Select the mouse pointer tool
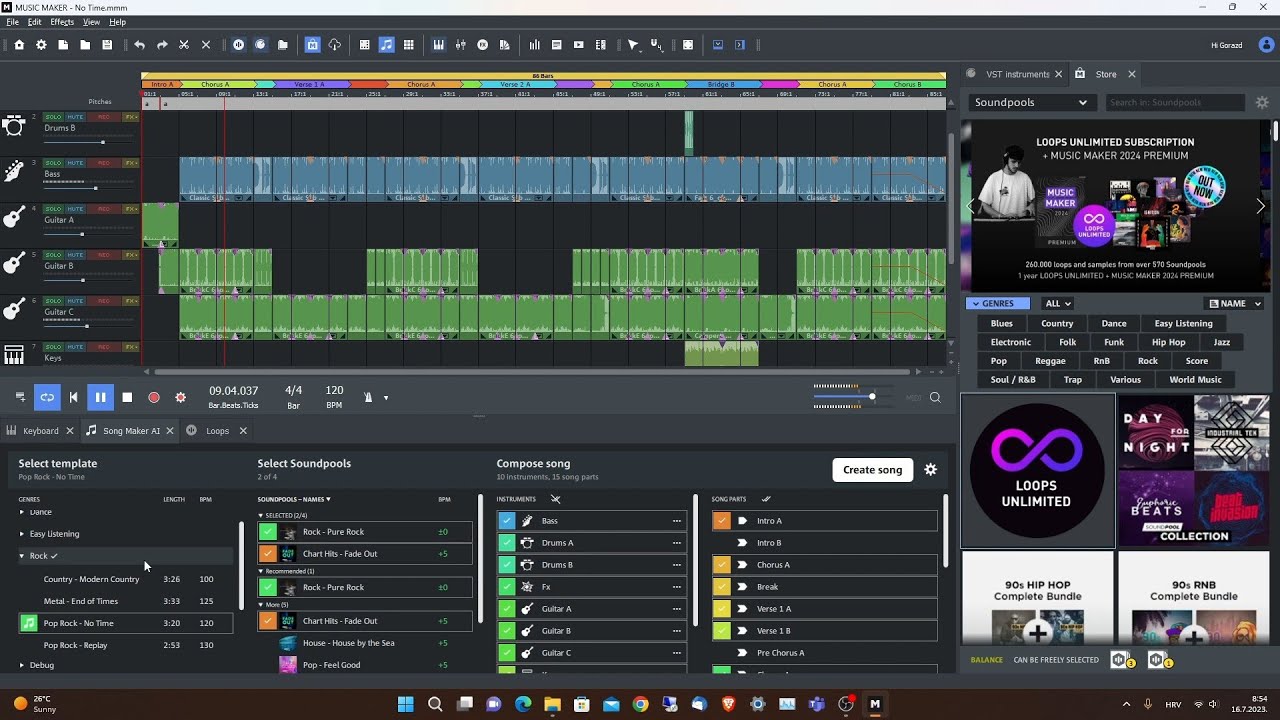The image size is (1280, 720). click(x=633, y=45)
